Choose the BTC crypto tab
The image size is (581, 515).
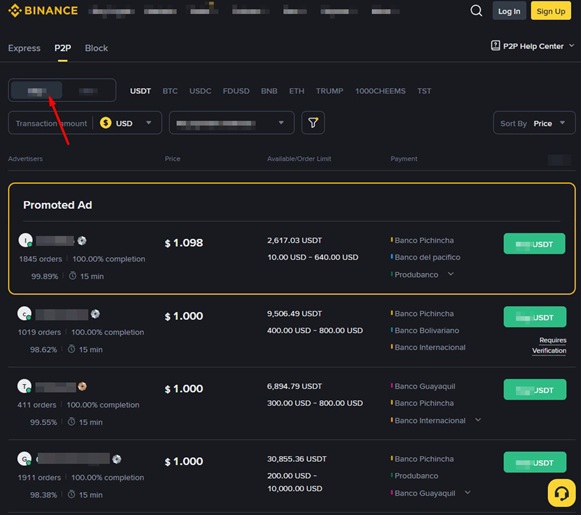coord(170,91)
